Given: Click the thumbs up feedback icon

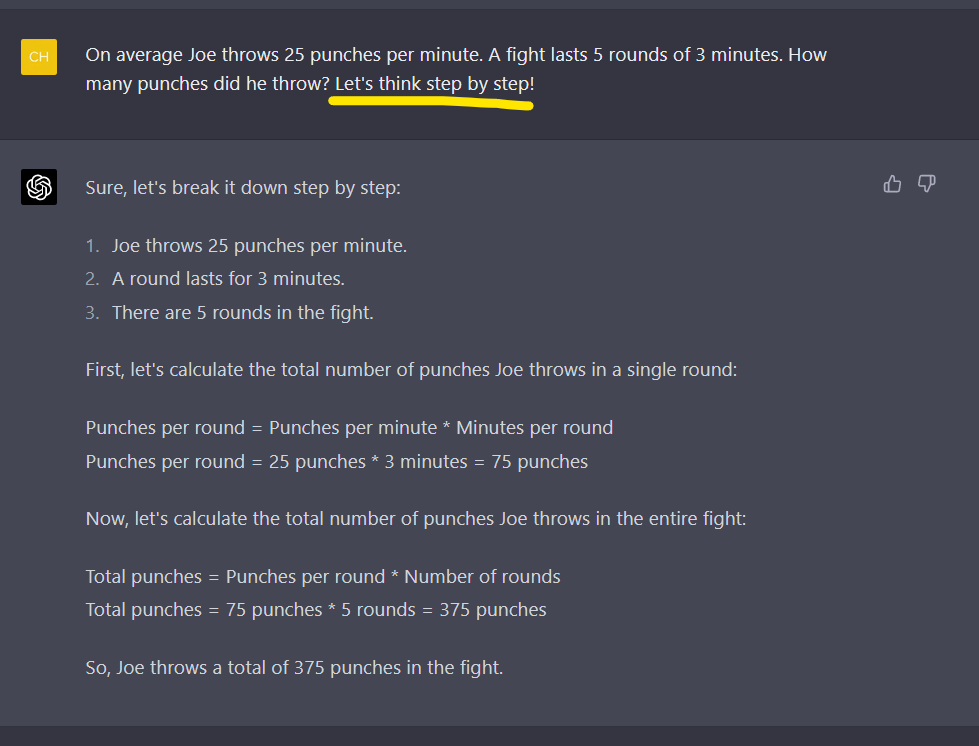Looking at the screenshot, I should click(892, 184).
